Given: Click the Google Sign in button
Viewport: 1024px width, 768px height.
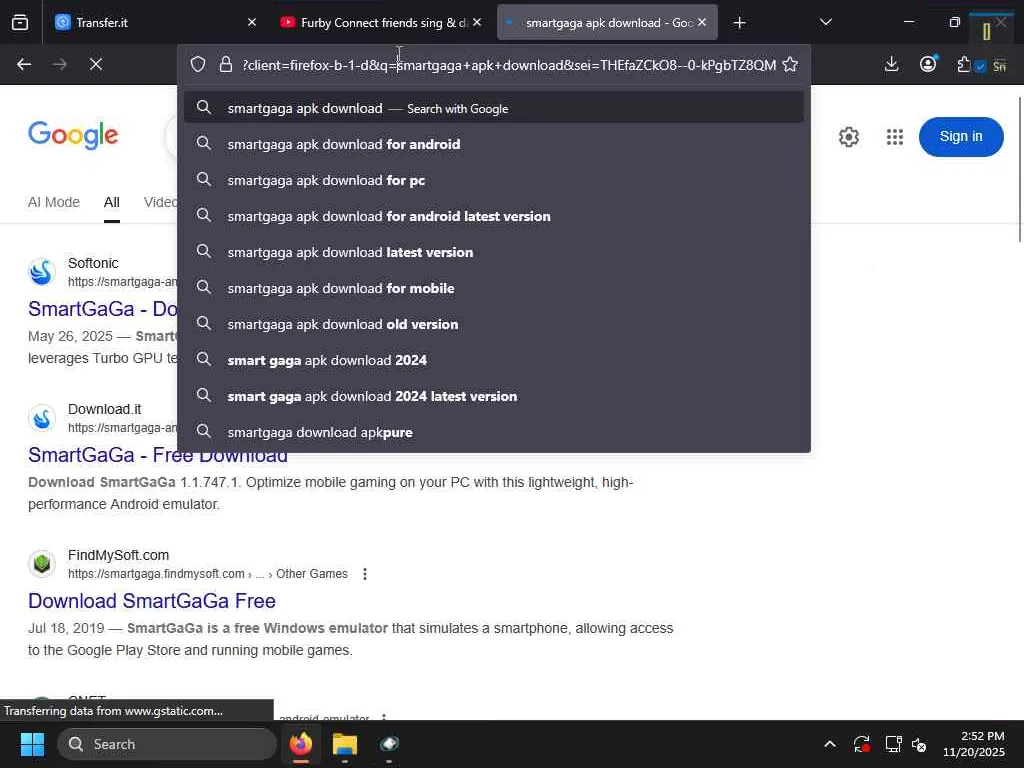Looking at the screenshot, I should pos(961,136).
